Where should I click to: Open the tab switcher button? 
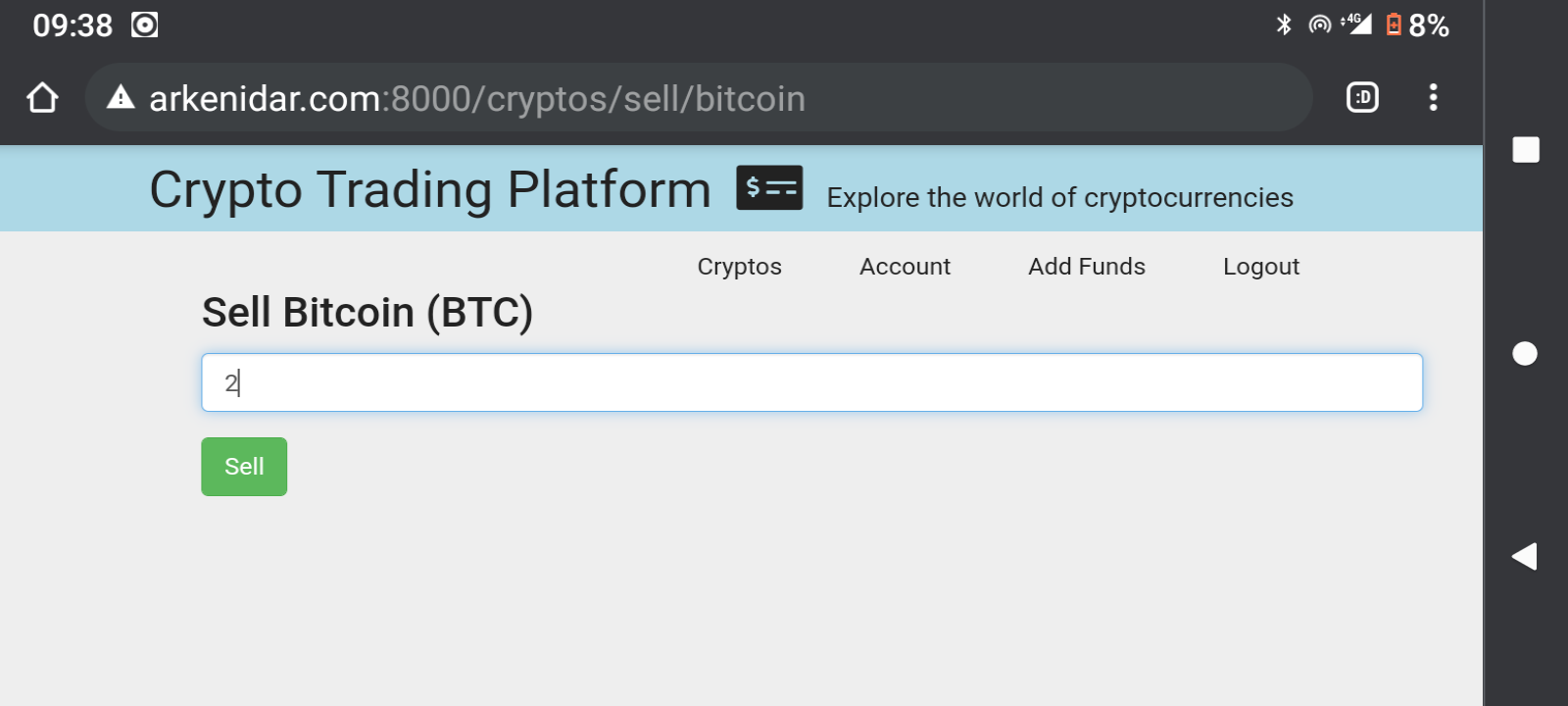[x=1362, y=97]
